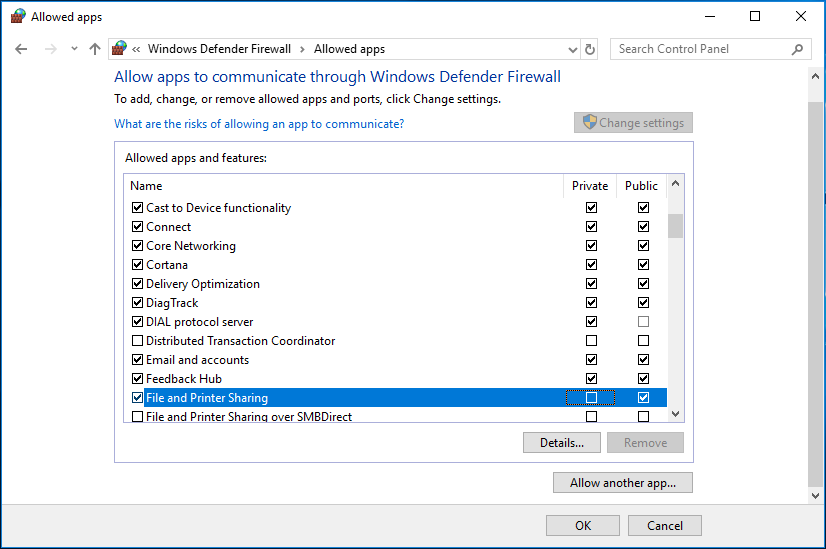Check Public box for DIAL protocol server
The width and height of the screenshot is (826, 549).
coord(643,321)
